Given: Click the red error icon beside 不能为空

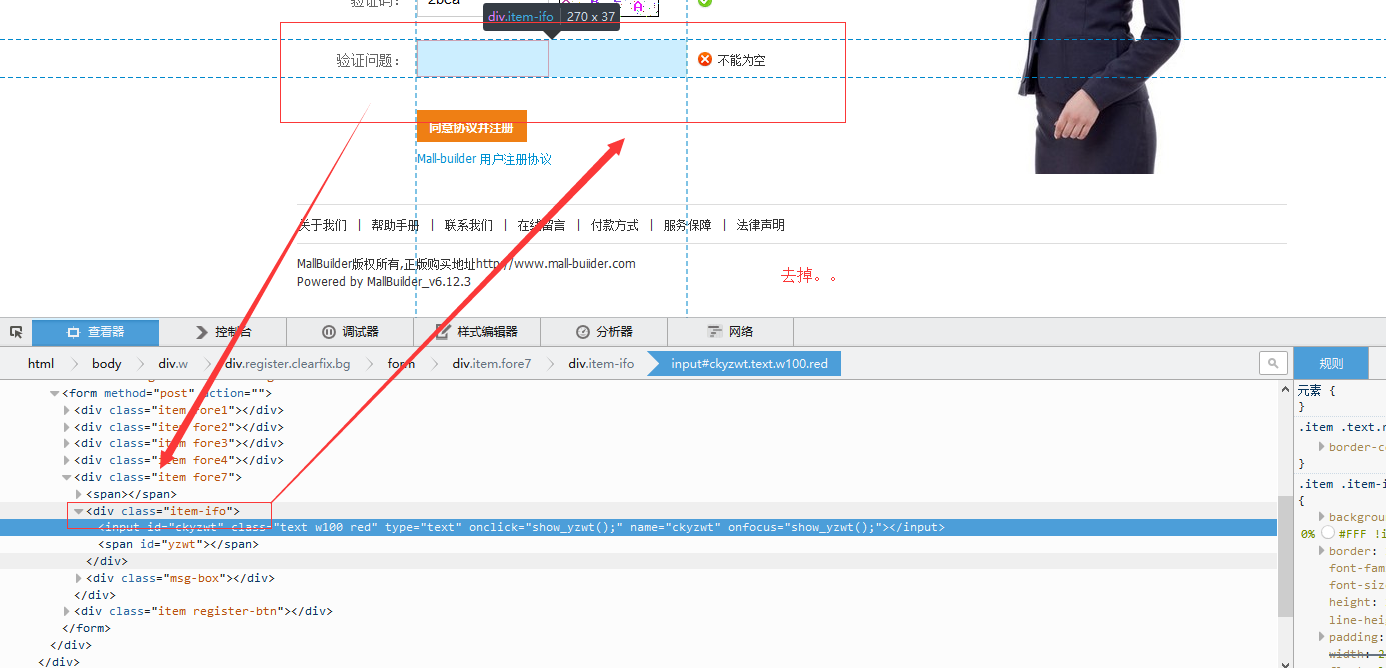Looking at the screenshot, I should coord(704,59).
